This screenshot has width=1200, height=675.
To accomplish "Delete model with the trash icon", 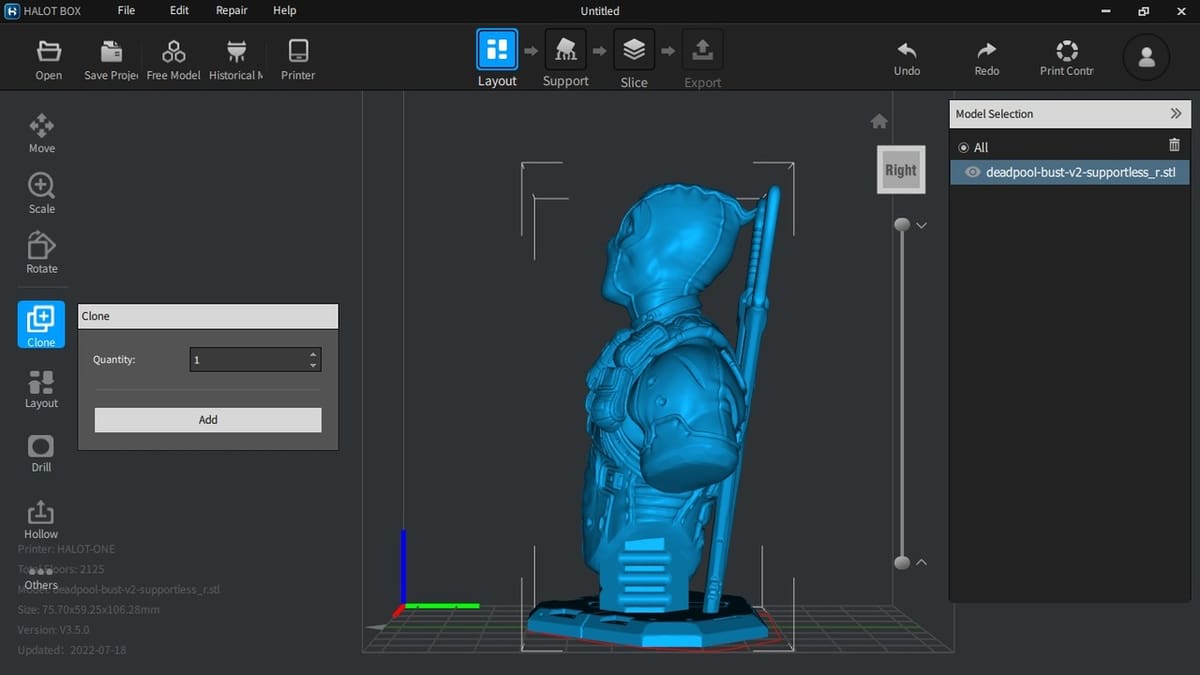I will click(1174, 146).
